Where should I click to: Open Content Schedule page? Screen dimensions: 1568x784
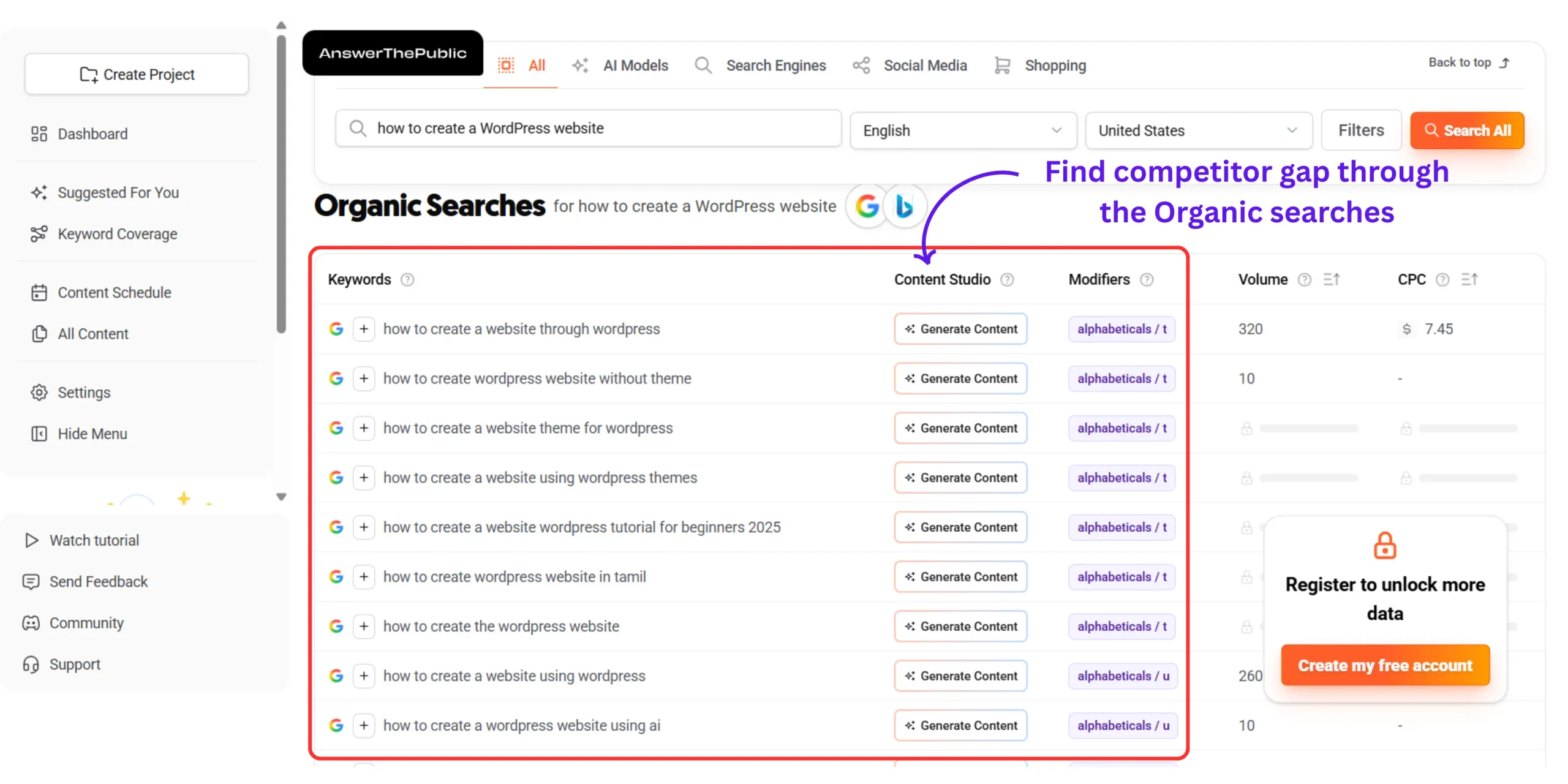101,292
